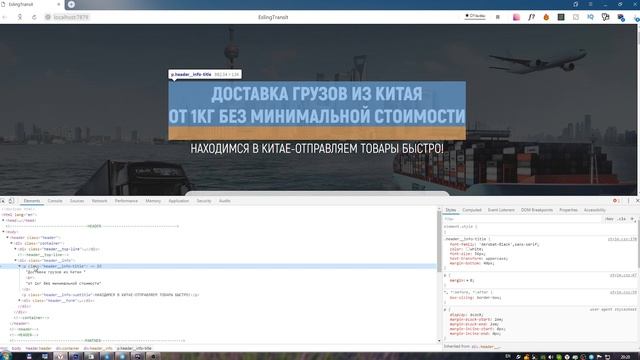Select the Accessibility pane tab
640x360 pixels.
coord(594,210)
